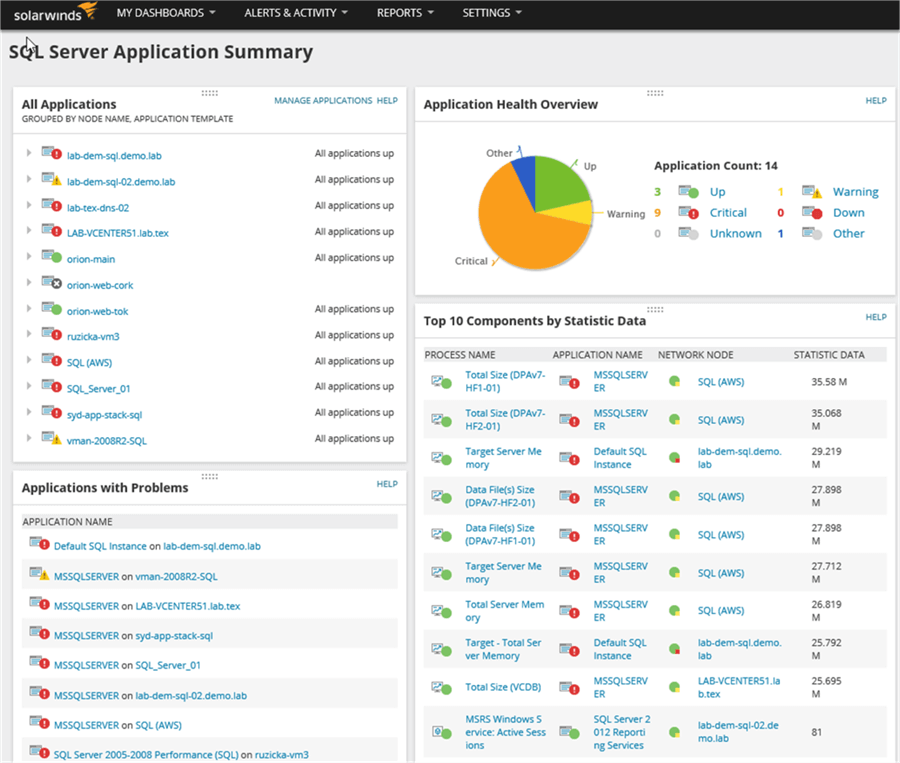Click critical status icon for SQL_Server_01 node
Screen dimensions: 900x763
52,385
